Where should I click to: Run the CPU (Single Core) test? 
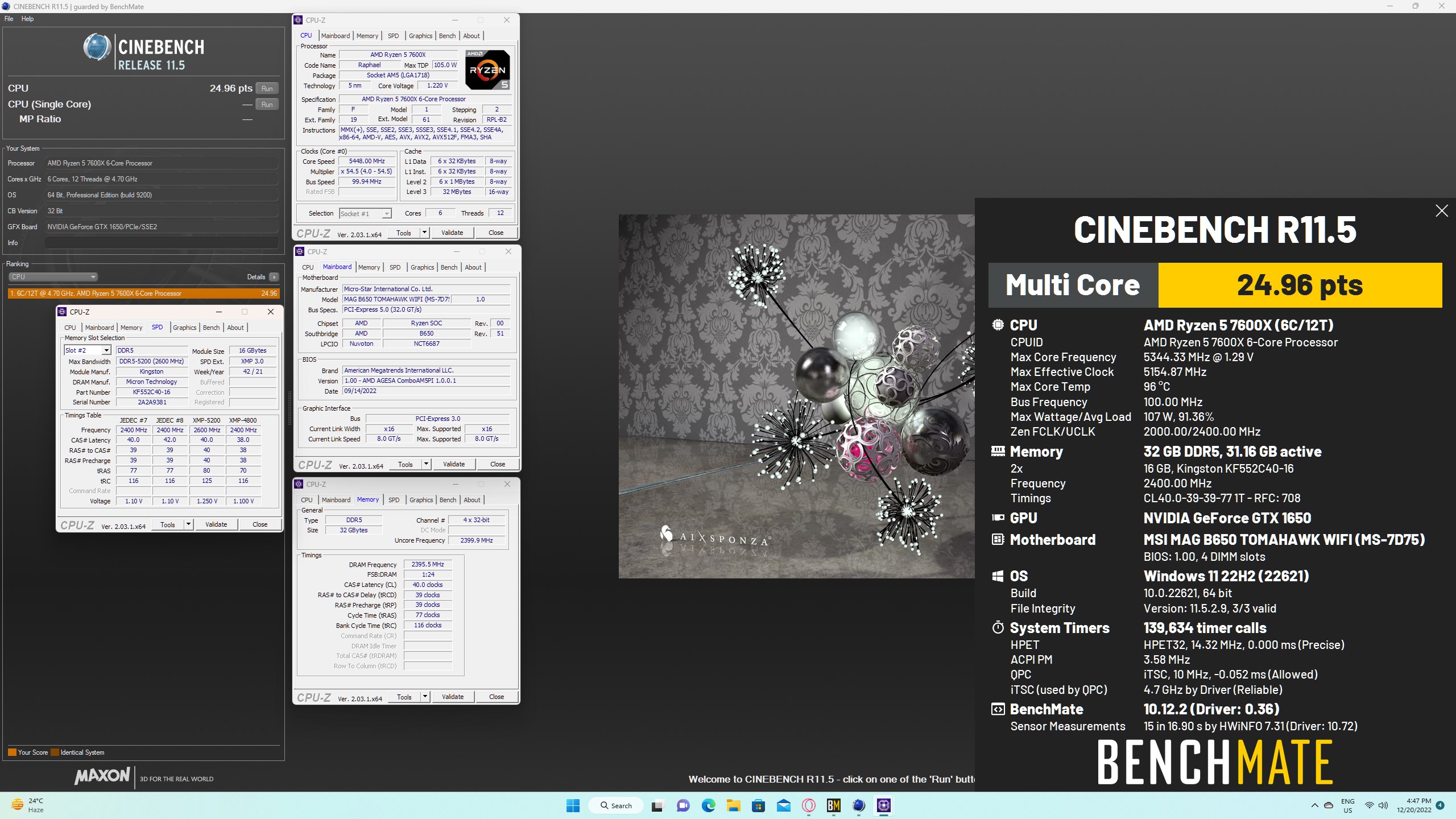click(x=267, y=104)
